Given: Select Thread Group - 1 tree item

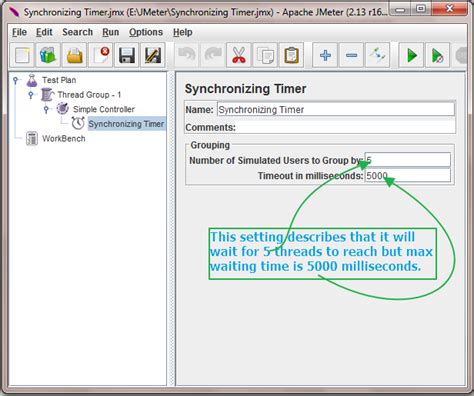Looking at the screenshot, I should click(89, 95).
